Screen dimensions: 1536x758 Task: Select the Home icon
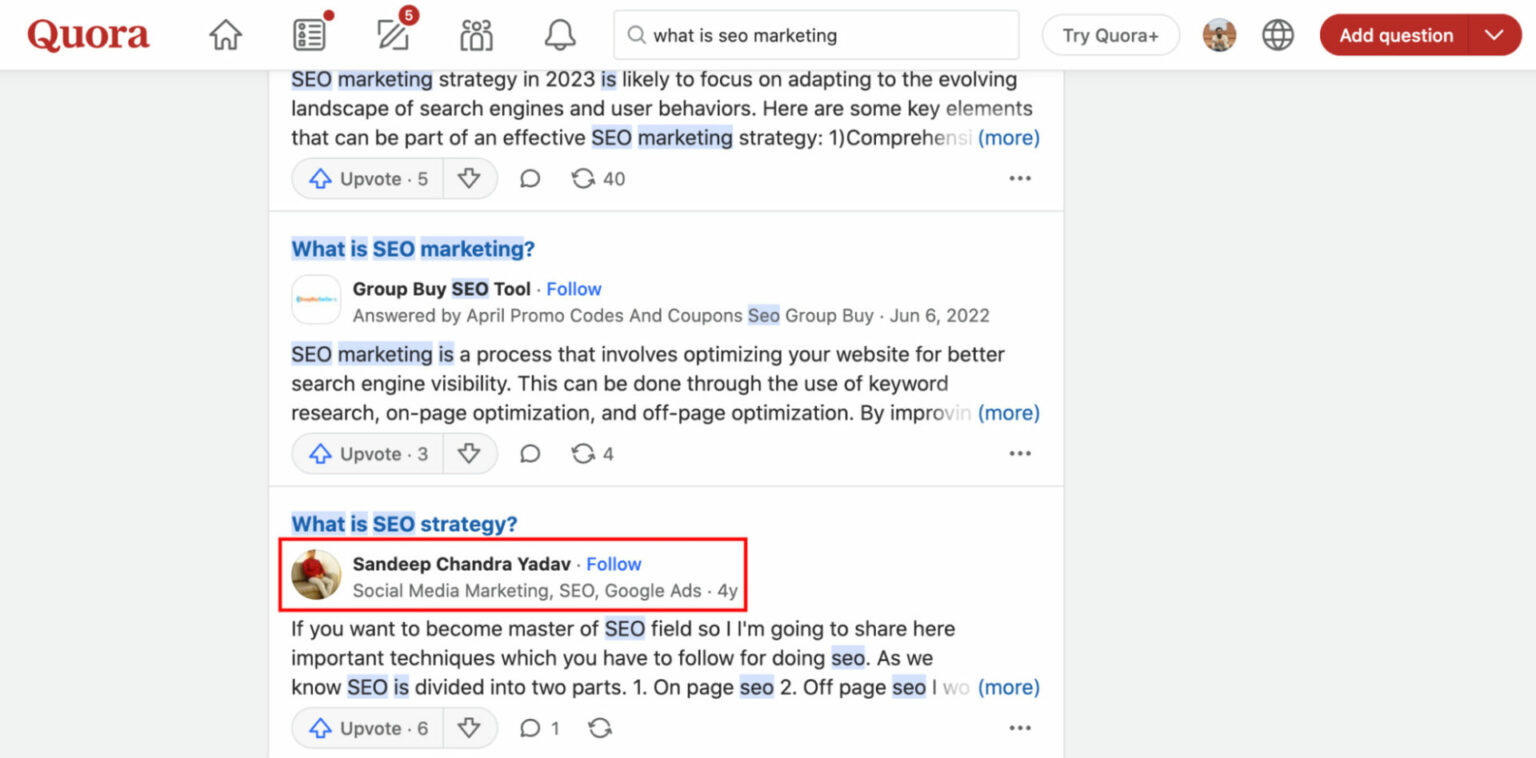(x=225, y=33)
